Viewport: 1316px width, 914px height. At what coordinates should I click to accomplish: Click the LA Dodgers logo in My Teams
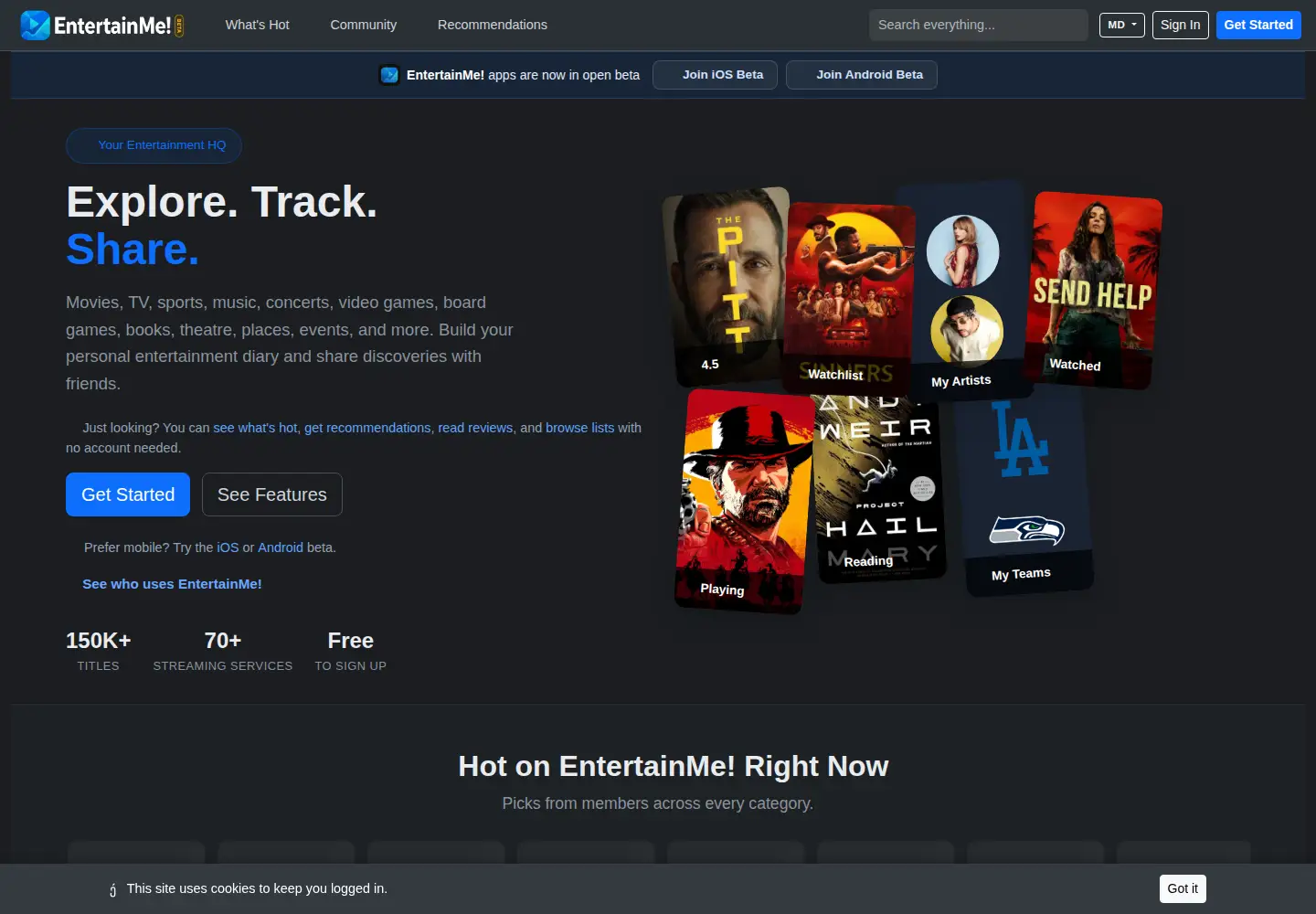point(1020,440)
